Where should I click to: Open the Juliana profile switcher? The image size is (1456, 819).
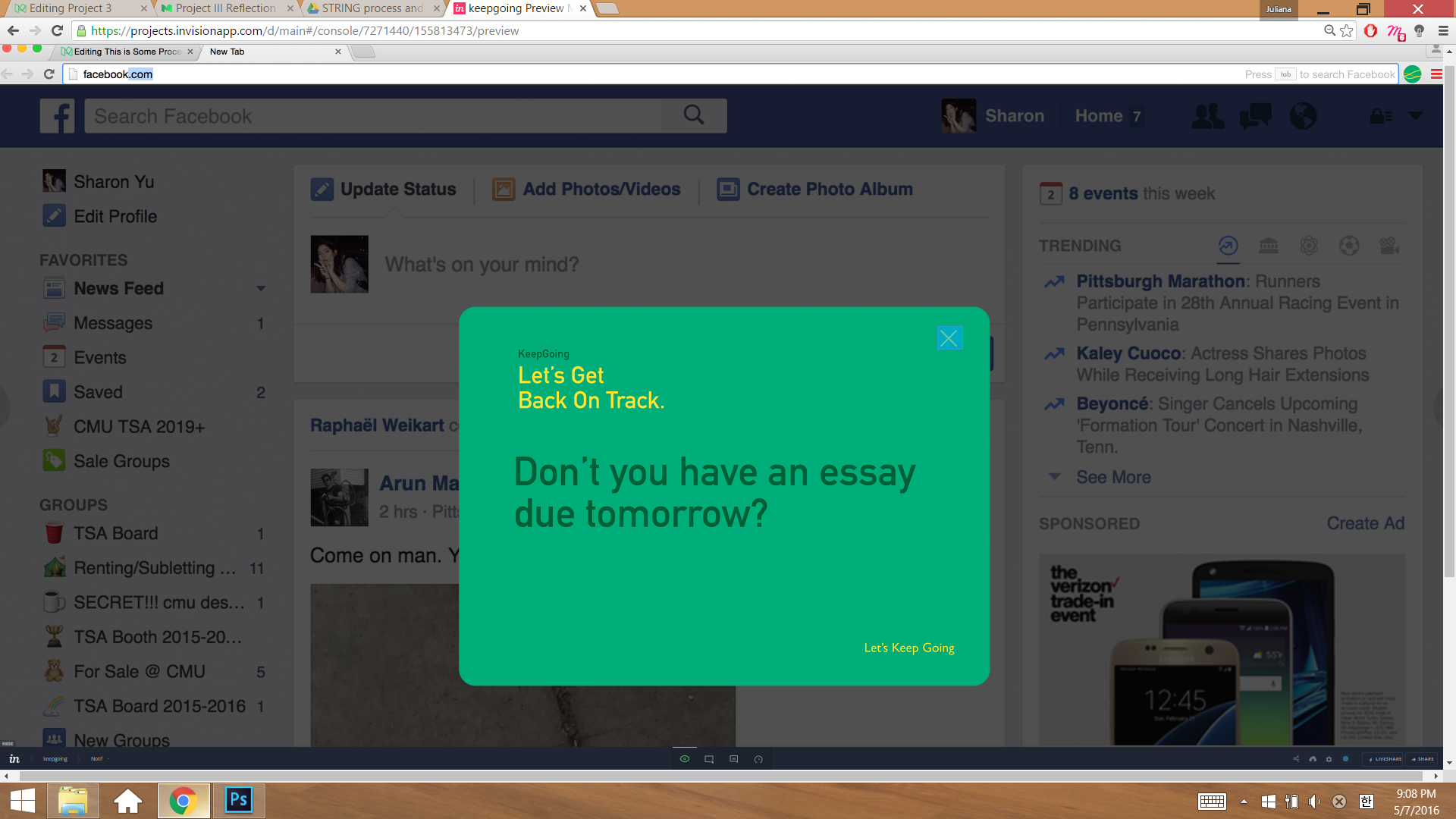[x=1279, y=9]
